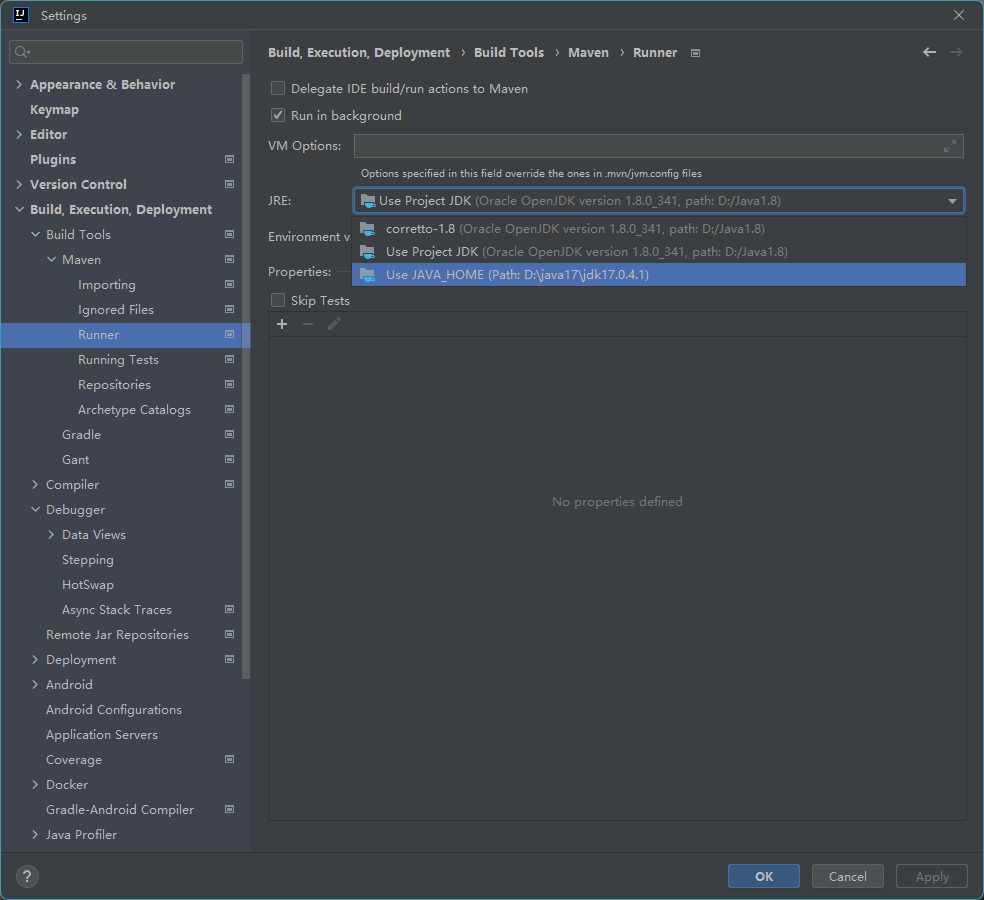Choose Use JAVA_HOME option in list

(x=658, y=274)
